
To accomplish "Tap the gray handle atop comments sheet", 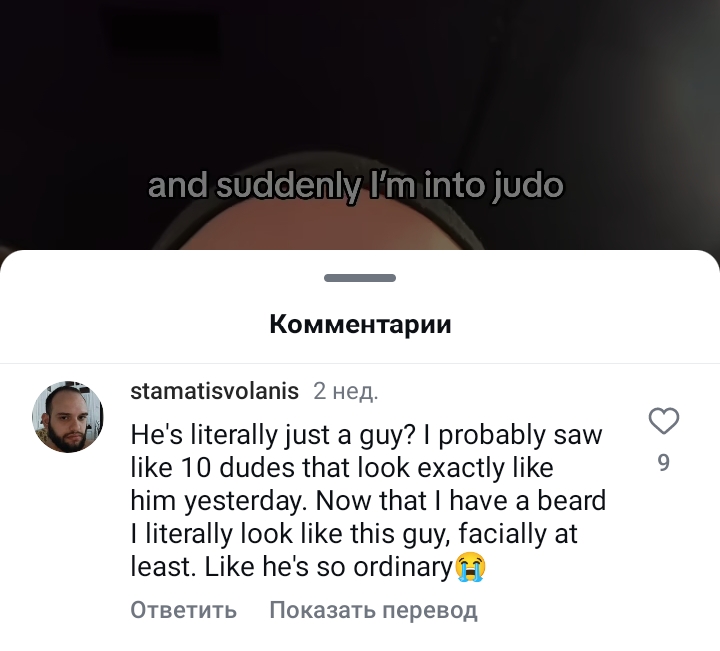I will tap(360, 278).
